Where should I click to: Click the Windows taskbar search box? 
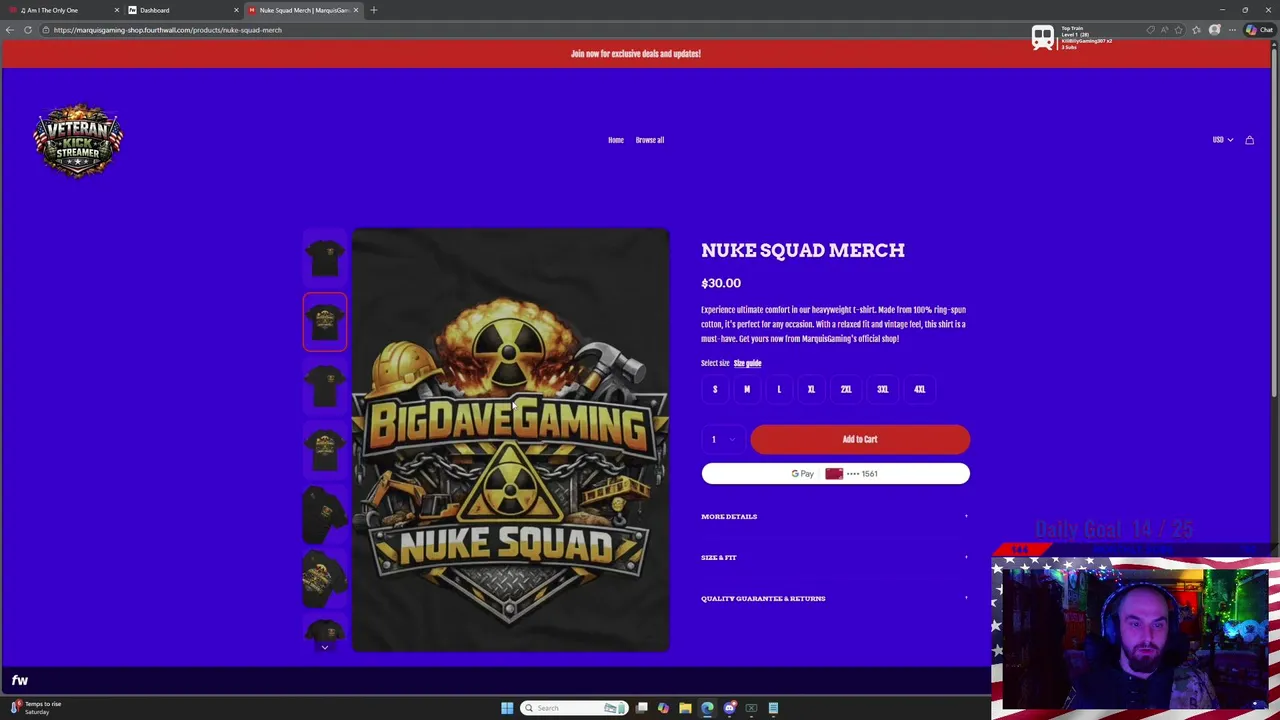pos(575,708)
